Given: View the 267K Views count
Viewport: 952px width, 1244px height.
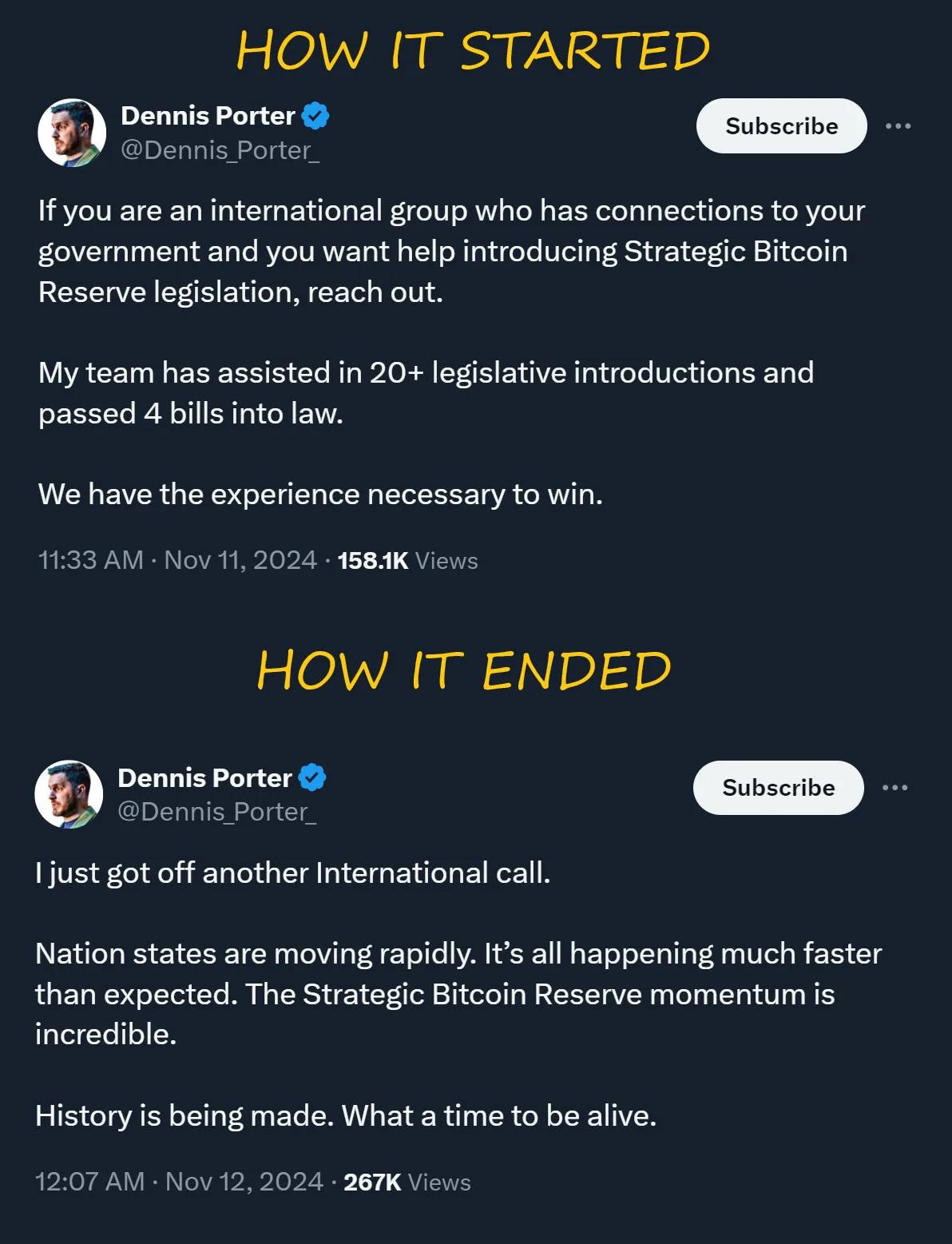Looking at the screenshot, I should coord(407,1182).
